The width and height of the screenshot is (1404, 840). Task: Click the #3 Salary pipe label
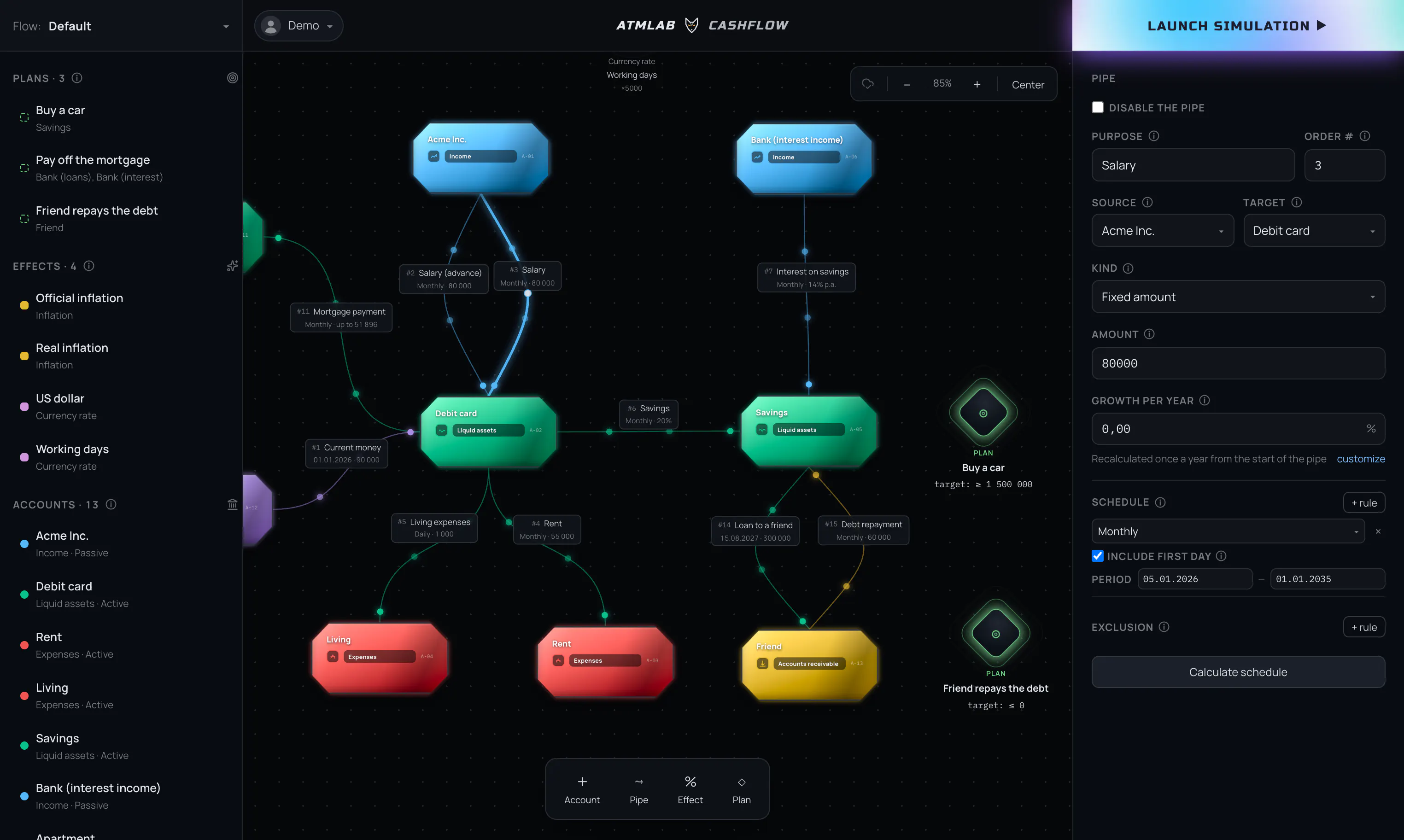(527, 276)
